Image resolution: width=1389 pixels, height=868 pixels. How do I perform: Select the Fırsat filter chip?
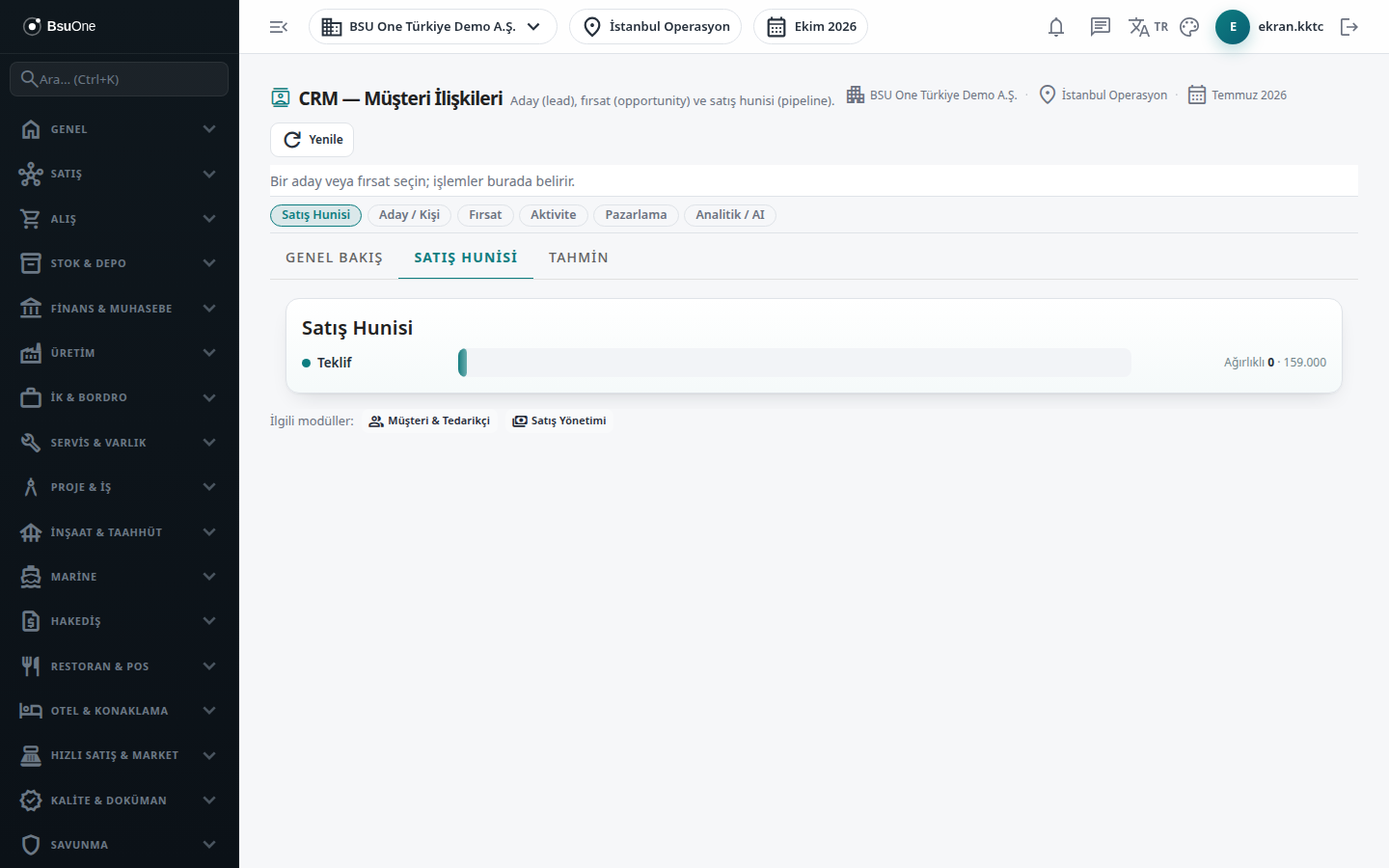click(x=485, y=215)
